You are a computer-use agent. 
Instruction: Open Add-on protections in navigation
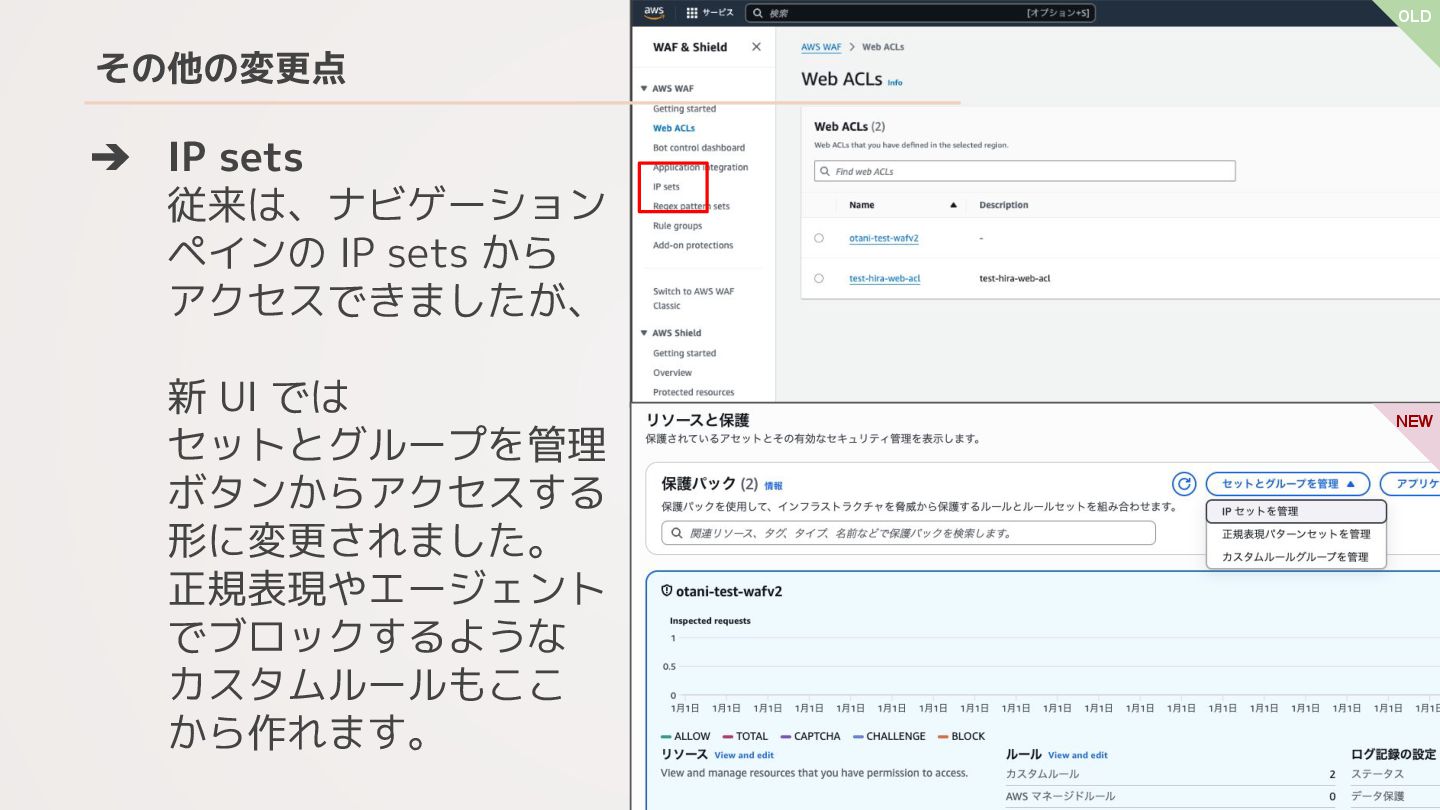click(692, 245)
